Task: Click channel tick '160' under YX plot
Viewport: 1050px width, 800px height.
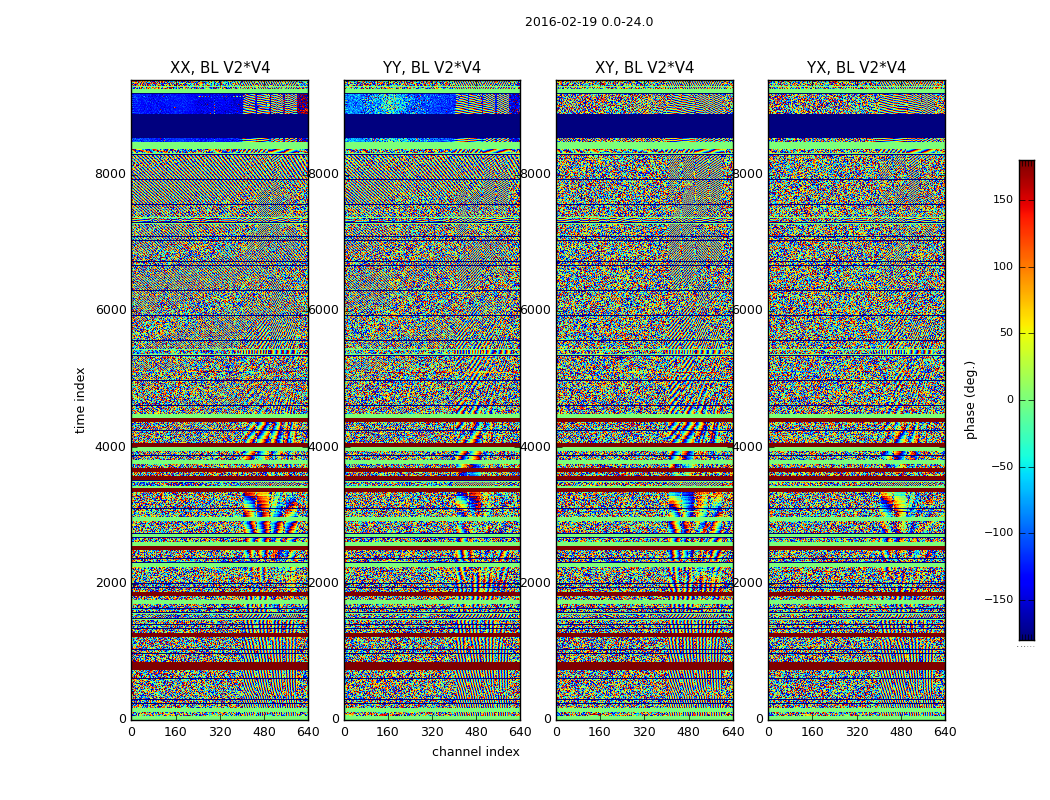Action: [x=812, y=732]
